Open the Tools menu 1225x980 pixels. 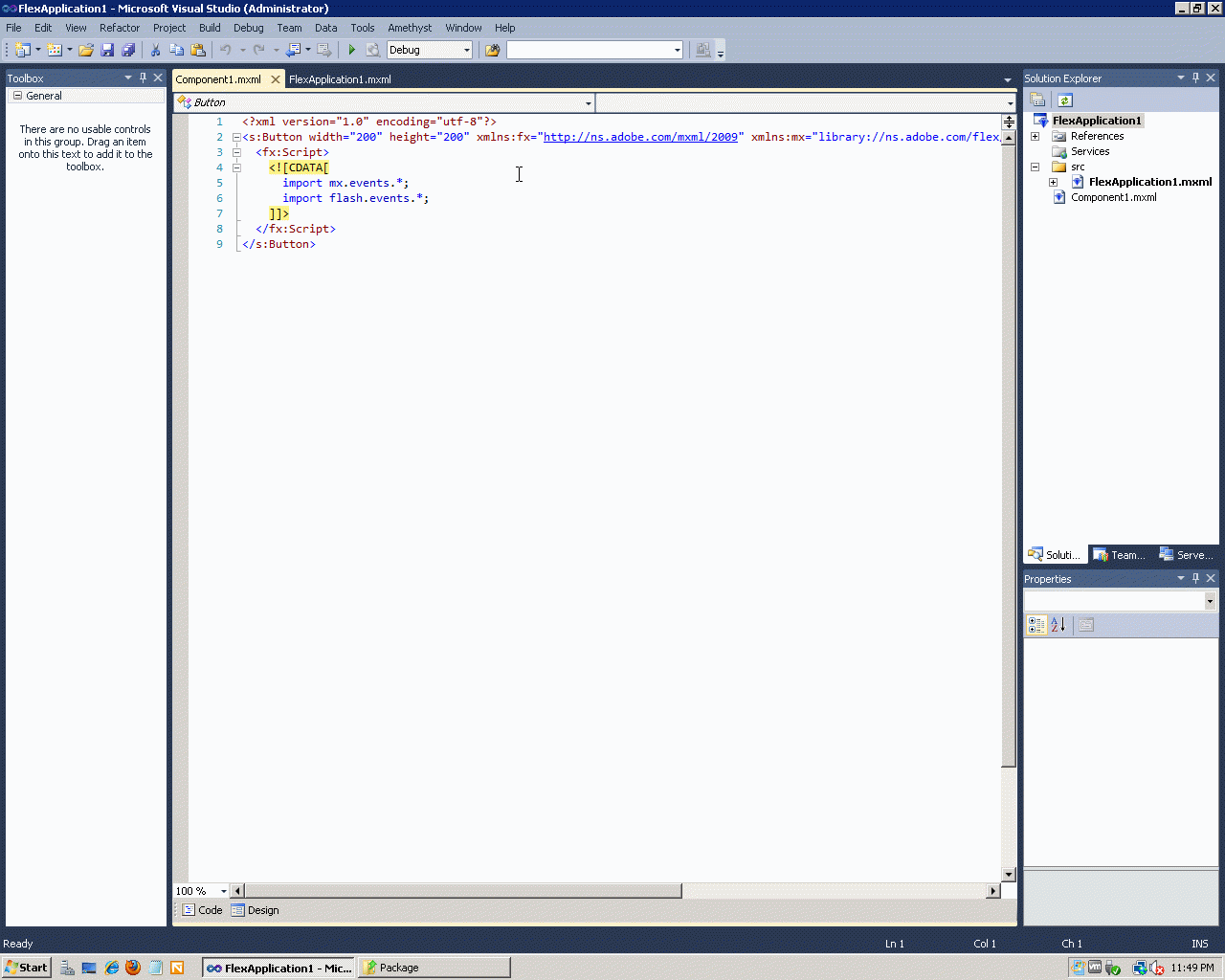coord(363,28)
